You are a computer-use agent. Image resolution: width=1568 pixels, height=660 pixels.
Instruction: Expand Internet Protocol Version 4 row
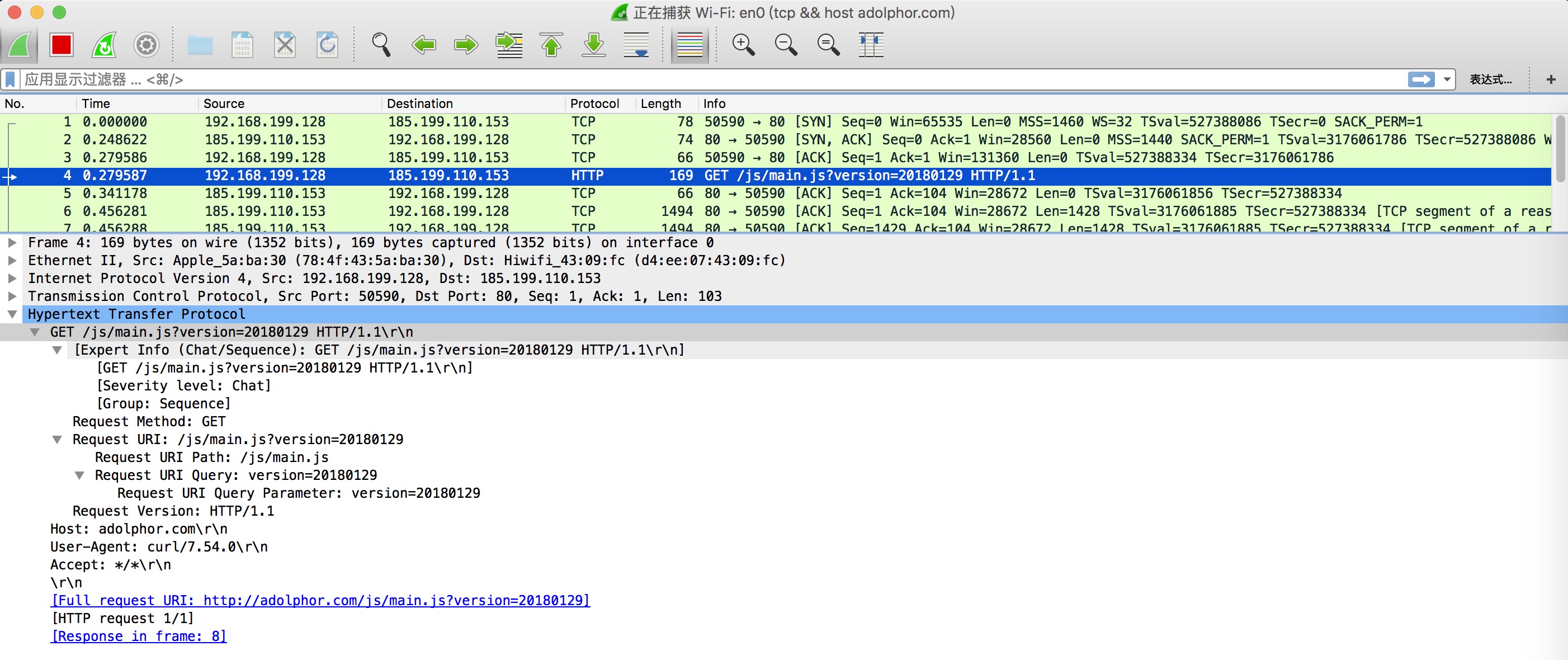(12, 279)
